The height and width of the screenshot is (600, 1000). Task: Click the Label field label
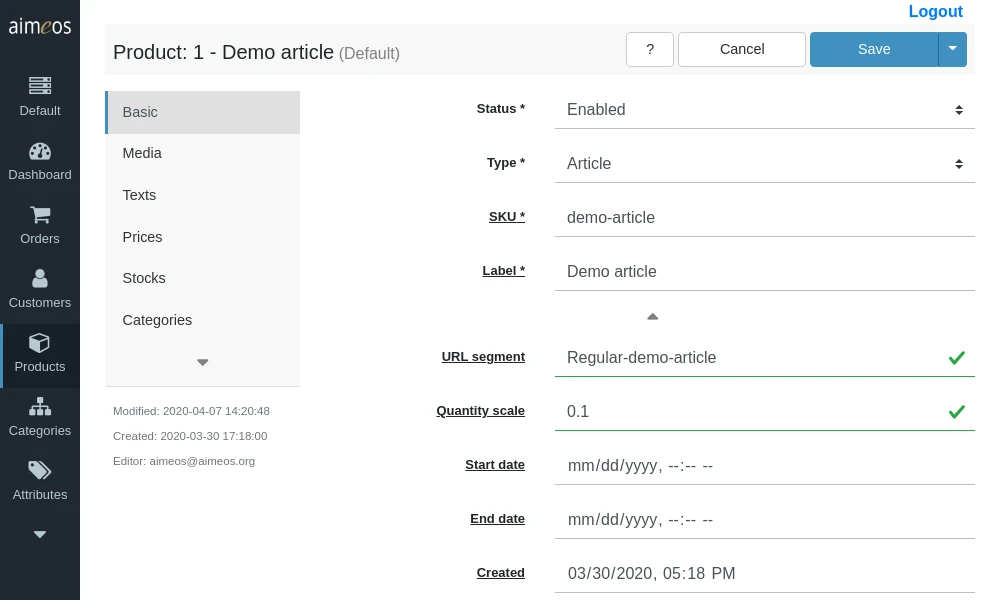click(x=504, y=271)
